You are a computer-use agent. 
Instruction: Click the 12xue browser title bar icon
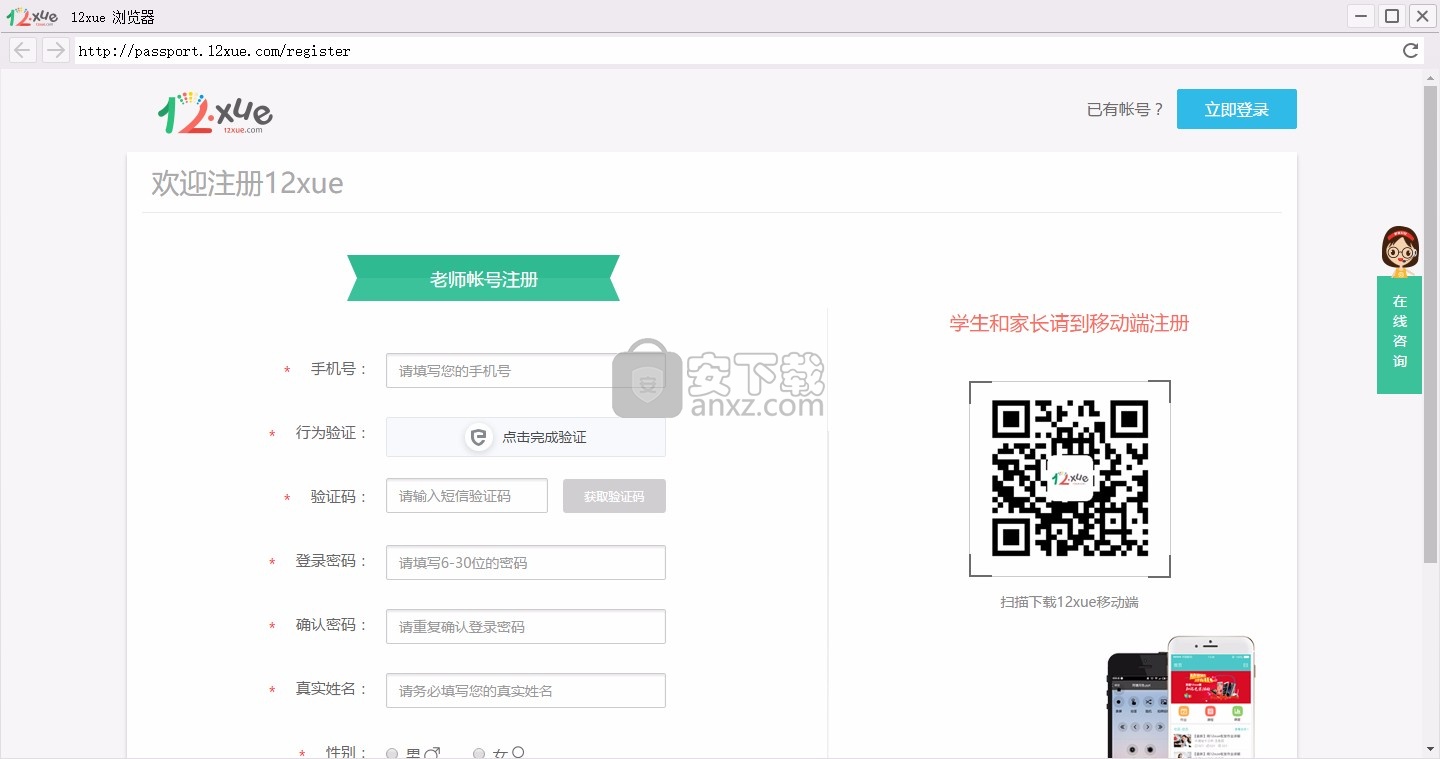[32, 16]
